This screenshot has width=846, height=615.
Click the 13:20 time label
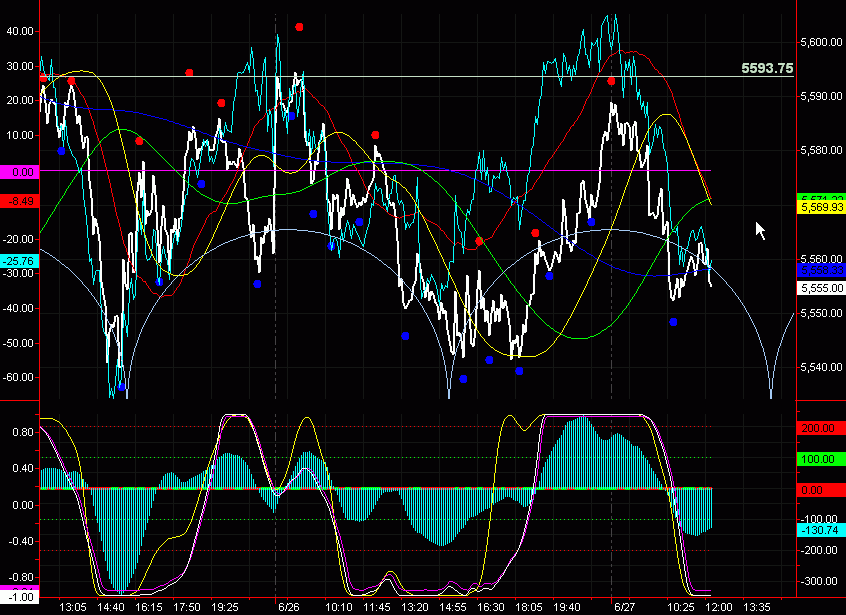tap(415, 607)
